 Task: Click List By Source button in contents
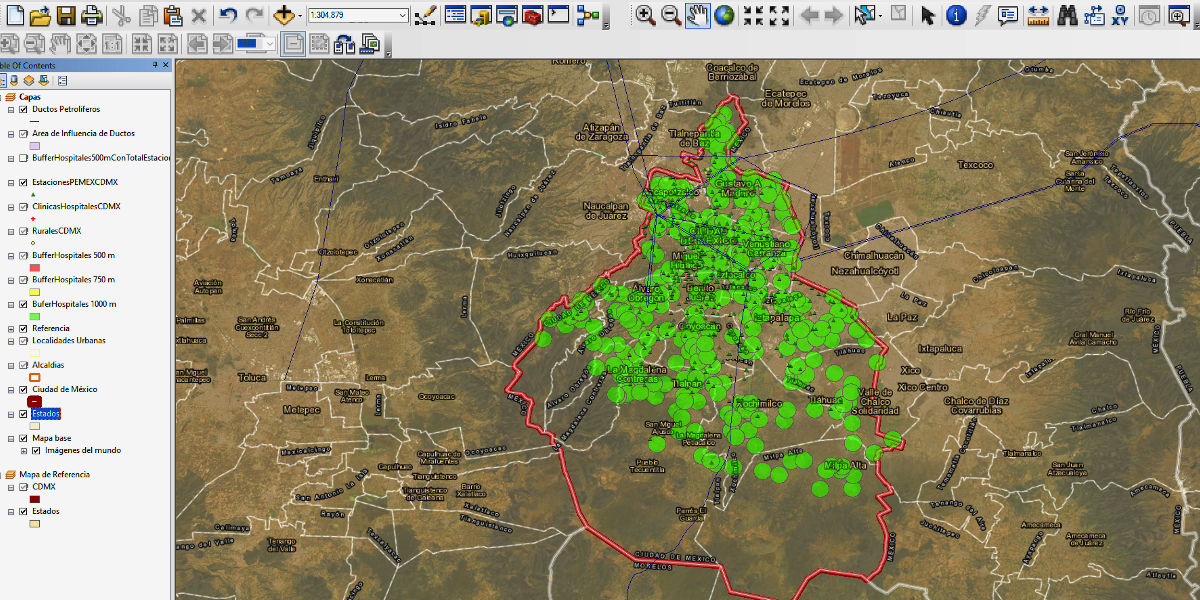click(15, 80)
